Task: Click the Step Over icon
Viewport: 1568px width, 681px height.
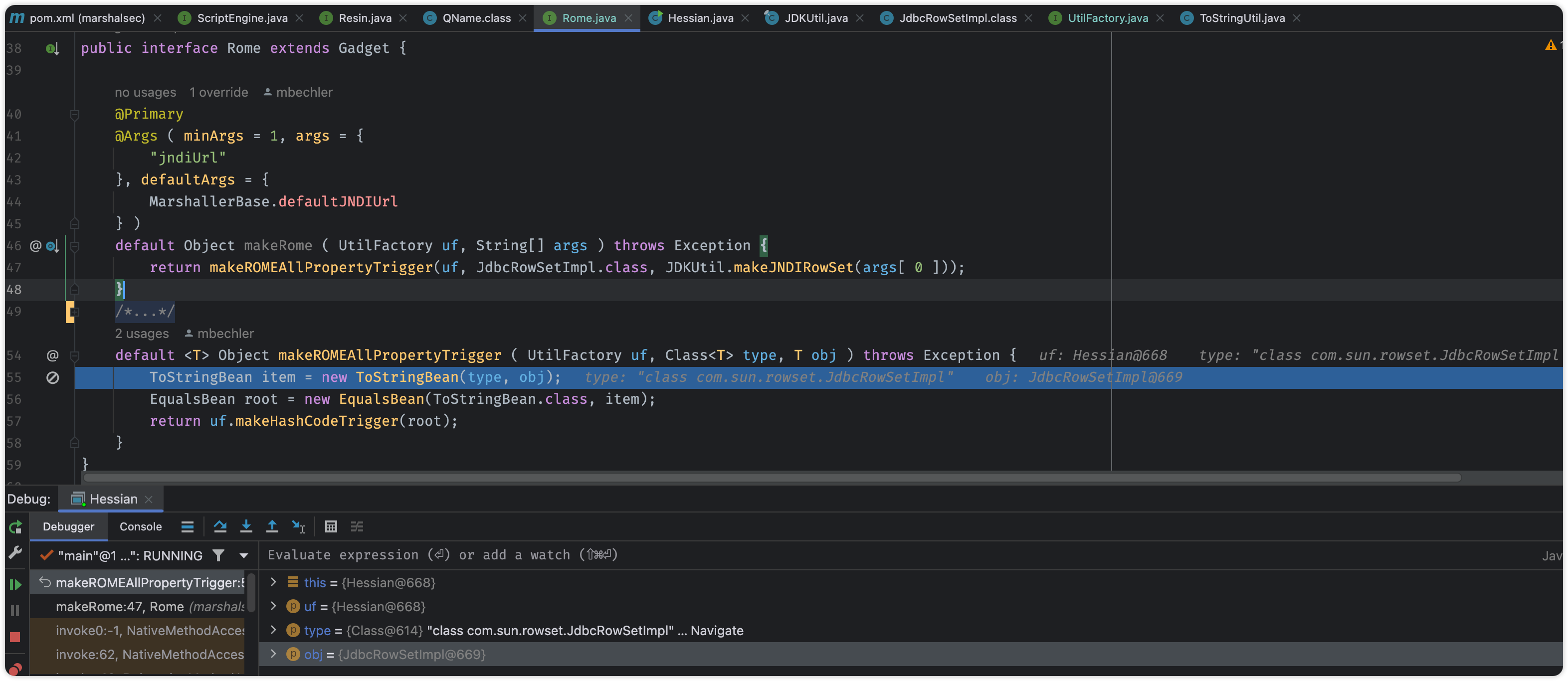Action: click(220, 527)
